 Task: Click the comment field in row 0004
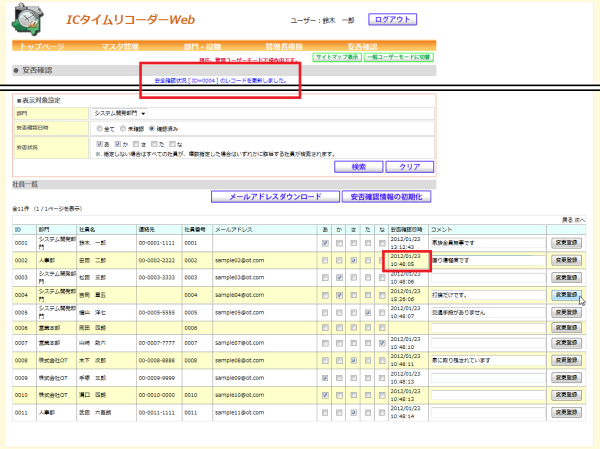coord(488,295)
